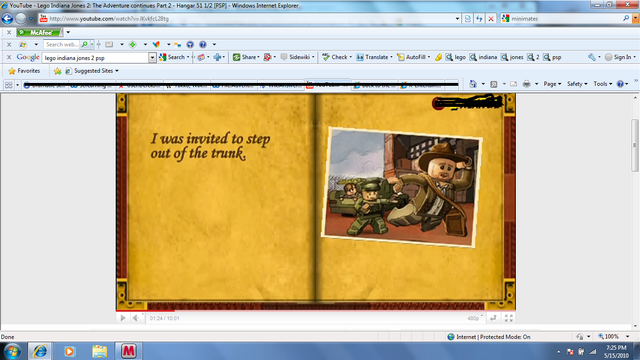
Task: Open the Favorites star button
Action: click(x=24, y=71)
